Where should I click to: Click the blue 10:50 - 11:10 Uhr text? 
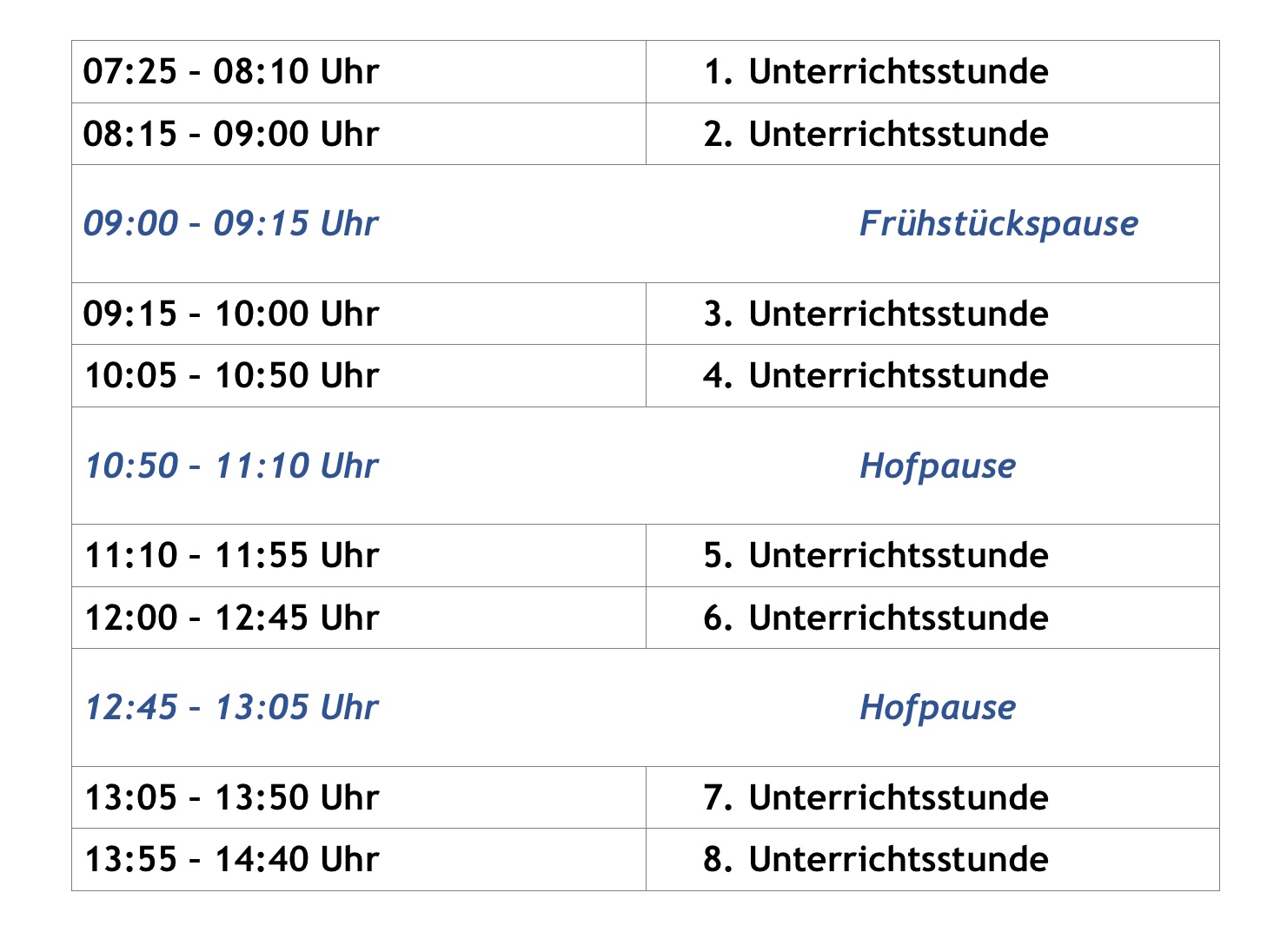tap(231, 466)
